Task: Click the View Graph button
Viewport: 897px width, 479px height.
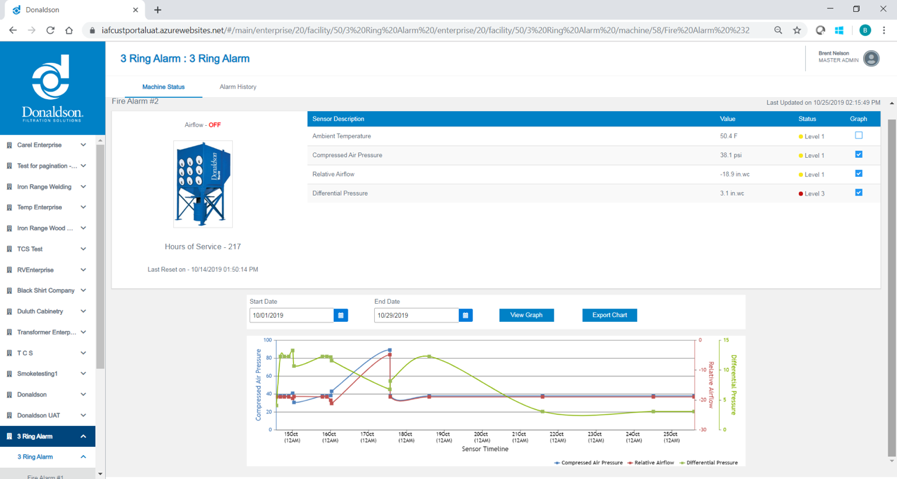Action: [x=526, y=315]
